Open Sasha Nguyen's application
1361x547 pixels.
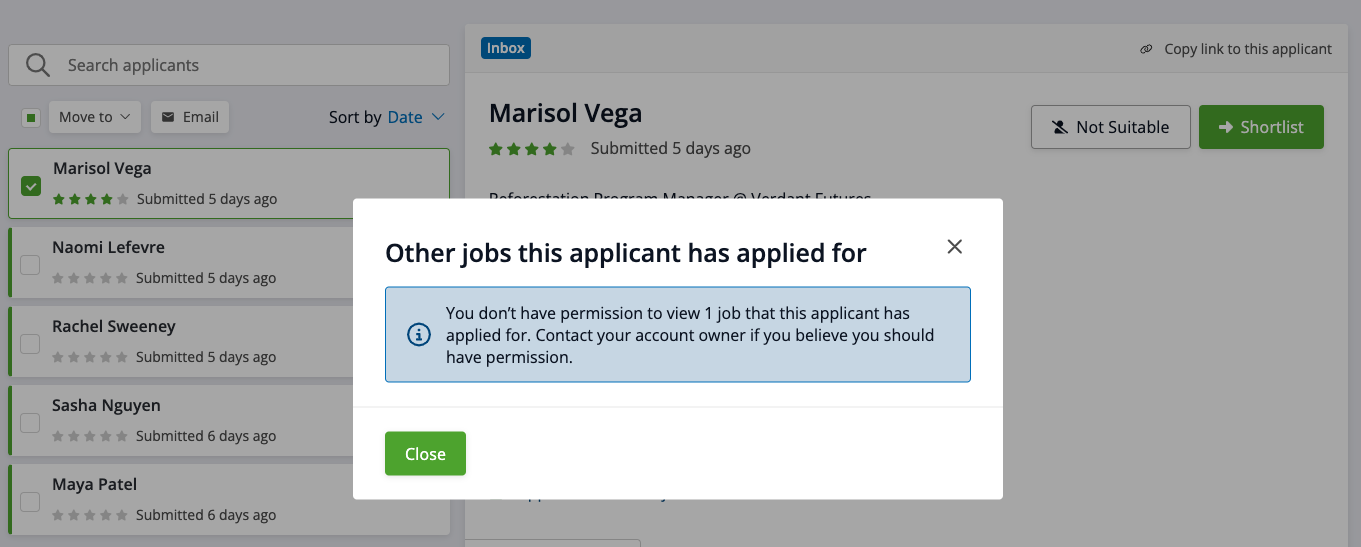106,406
